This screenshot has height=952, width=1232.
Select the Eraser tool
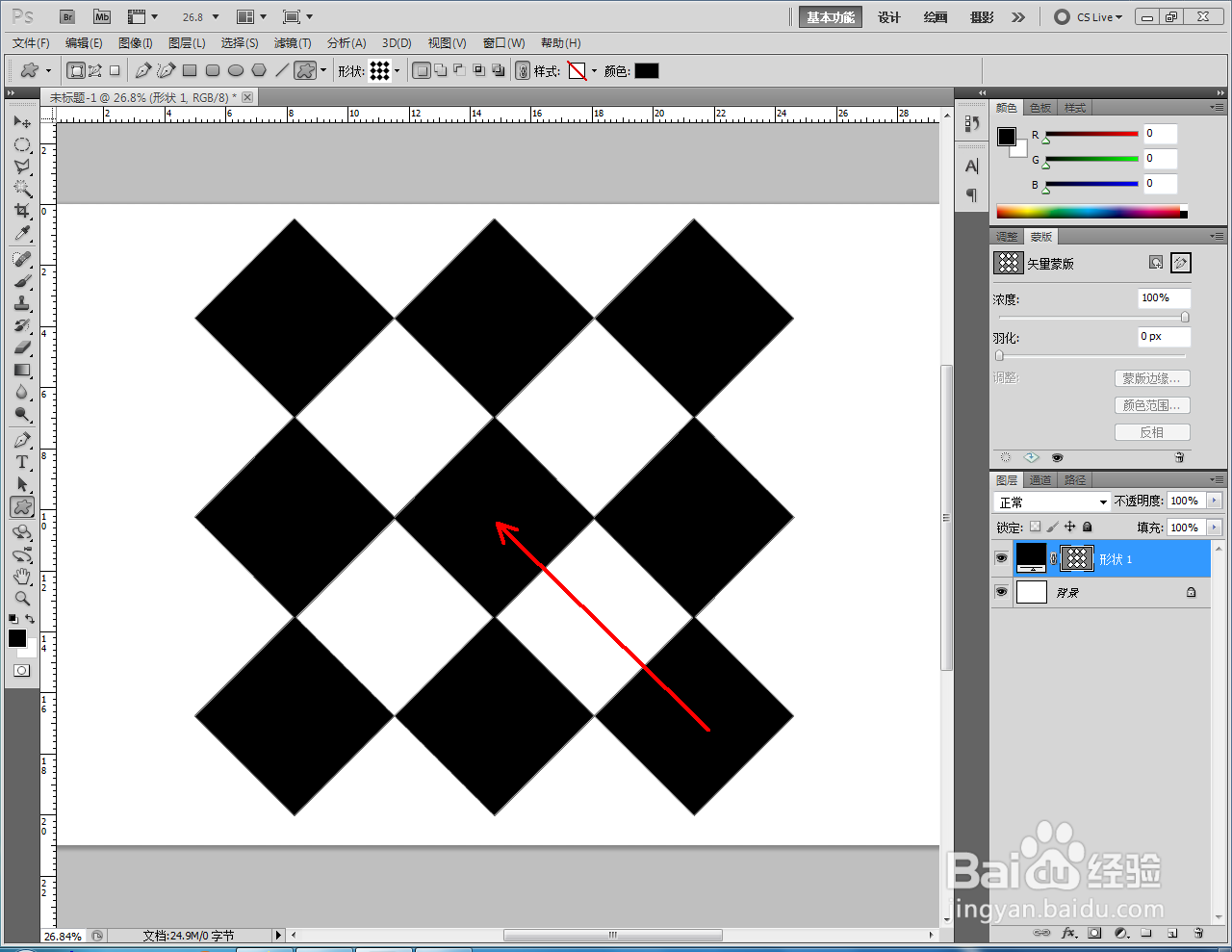(x=22, y=347)
